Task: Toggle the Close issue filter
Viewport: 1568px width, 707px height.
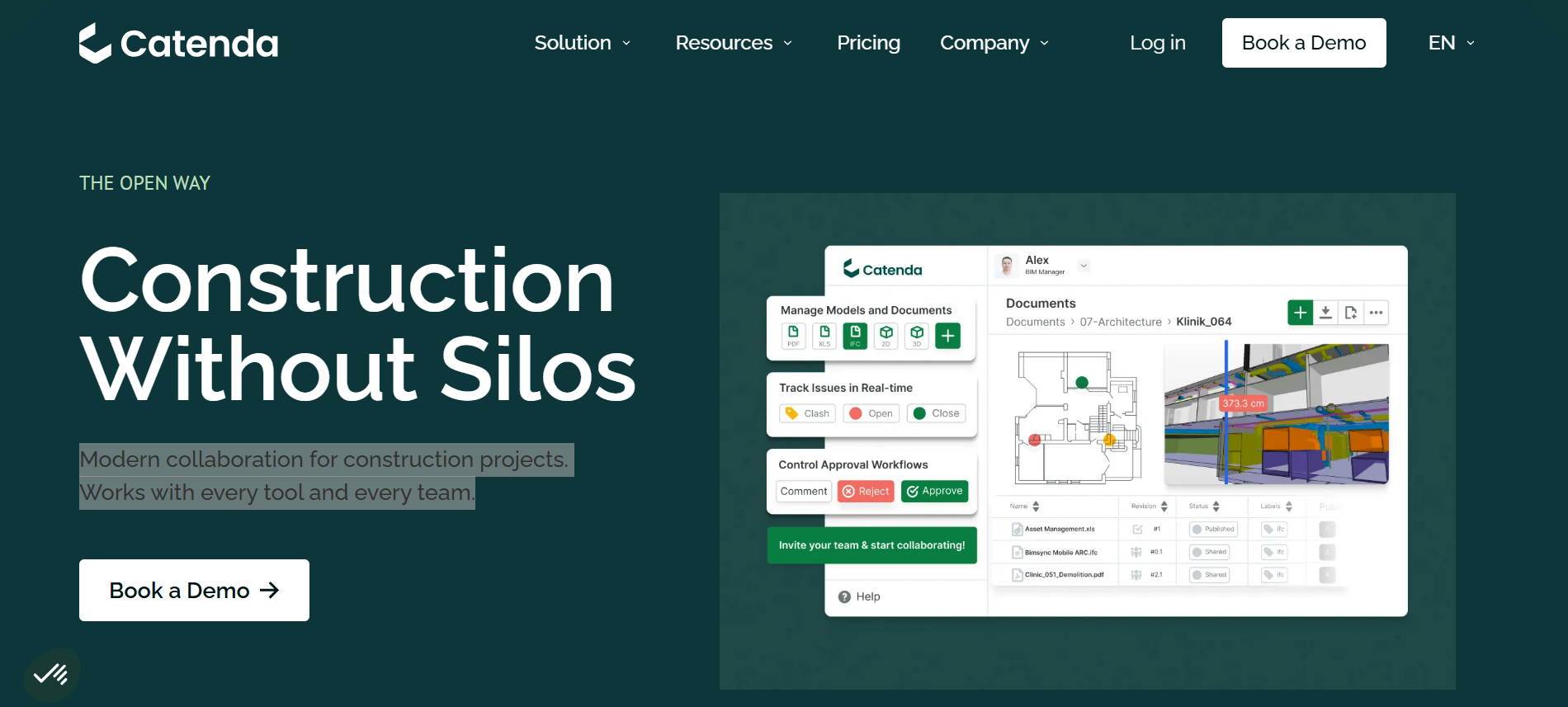Action: pyautogui.click(x=936, y=413)
